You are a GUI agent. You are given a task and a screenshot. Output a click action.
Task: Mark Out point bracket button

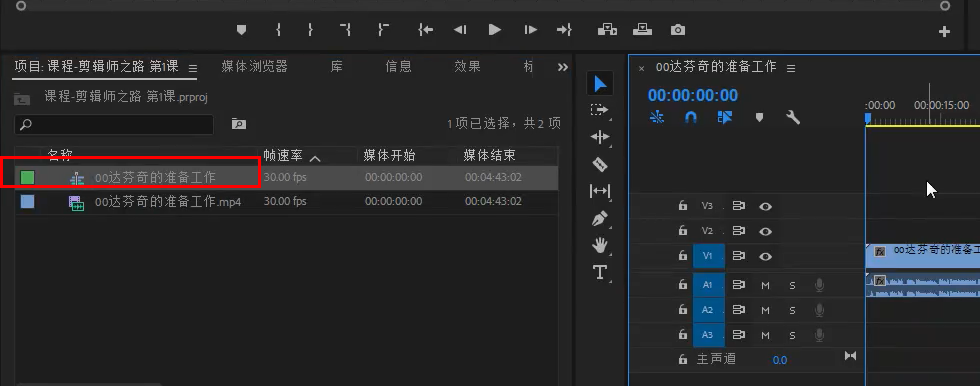[x=310, y=29]
